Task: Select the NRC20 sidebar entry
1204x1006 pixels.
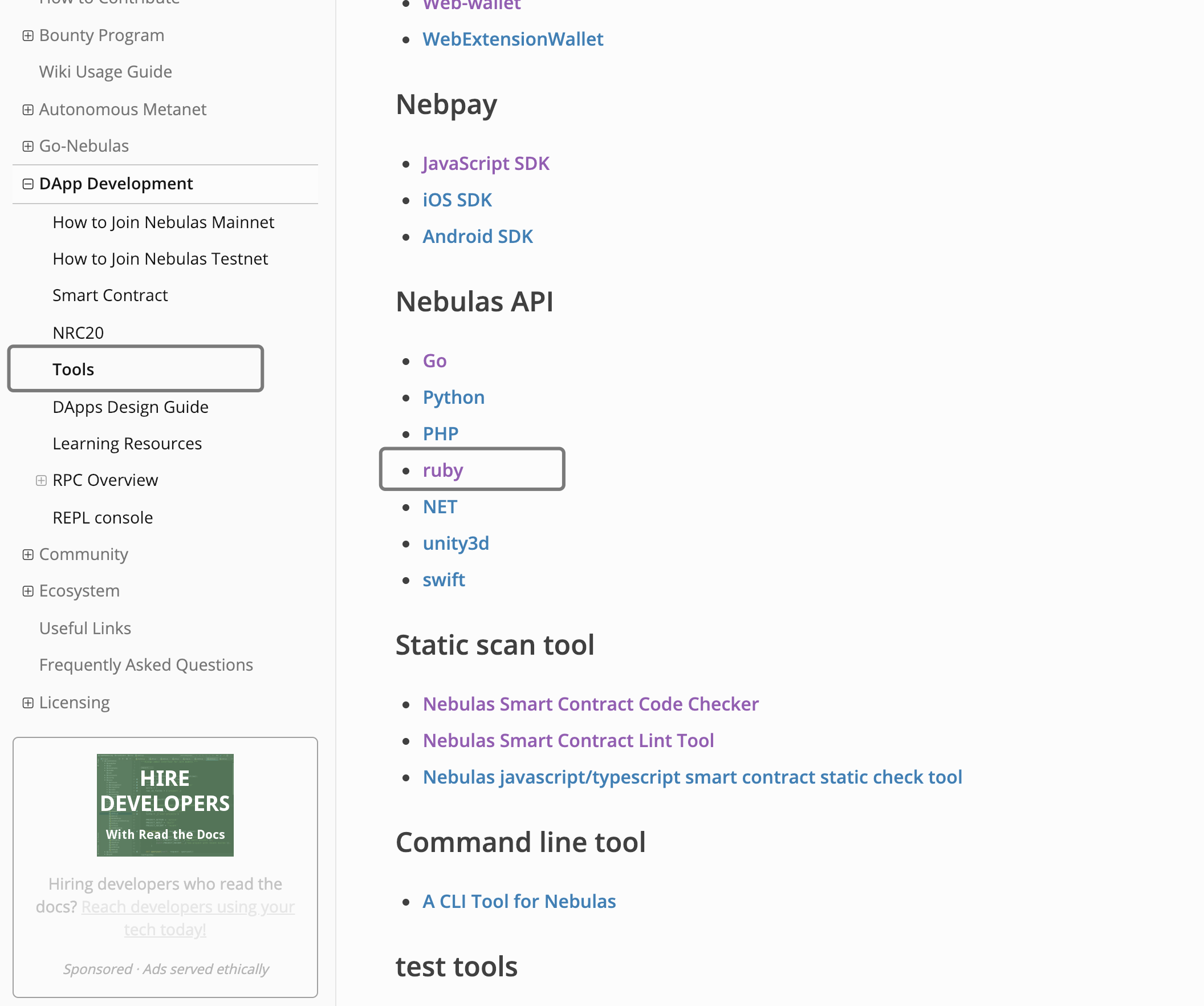Action: coord(78,332)
